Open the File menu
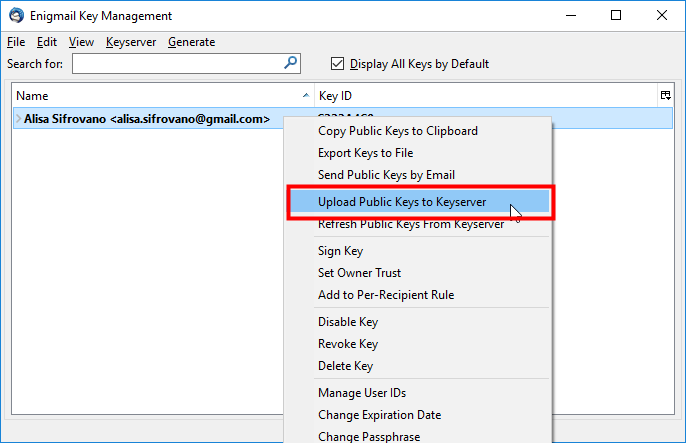Viewport: 686px width, 443px height. pos(16,42)
